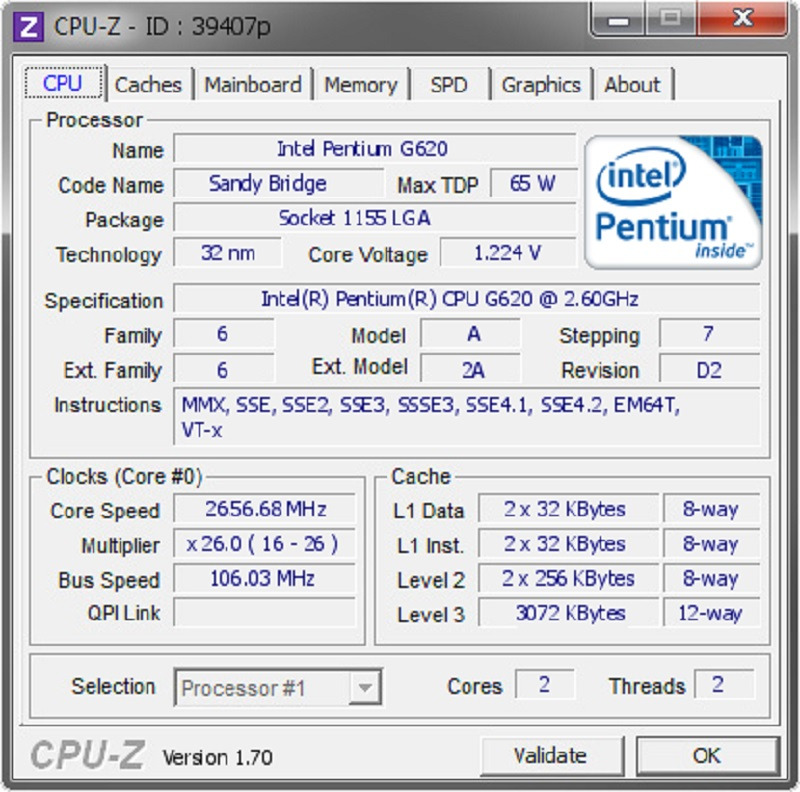
Task: Click the Name field showing Intel Pentium G620
Action: tap(374, 149)
